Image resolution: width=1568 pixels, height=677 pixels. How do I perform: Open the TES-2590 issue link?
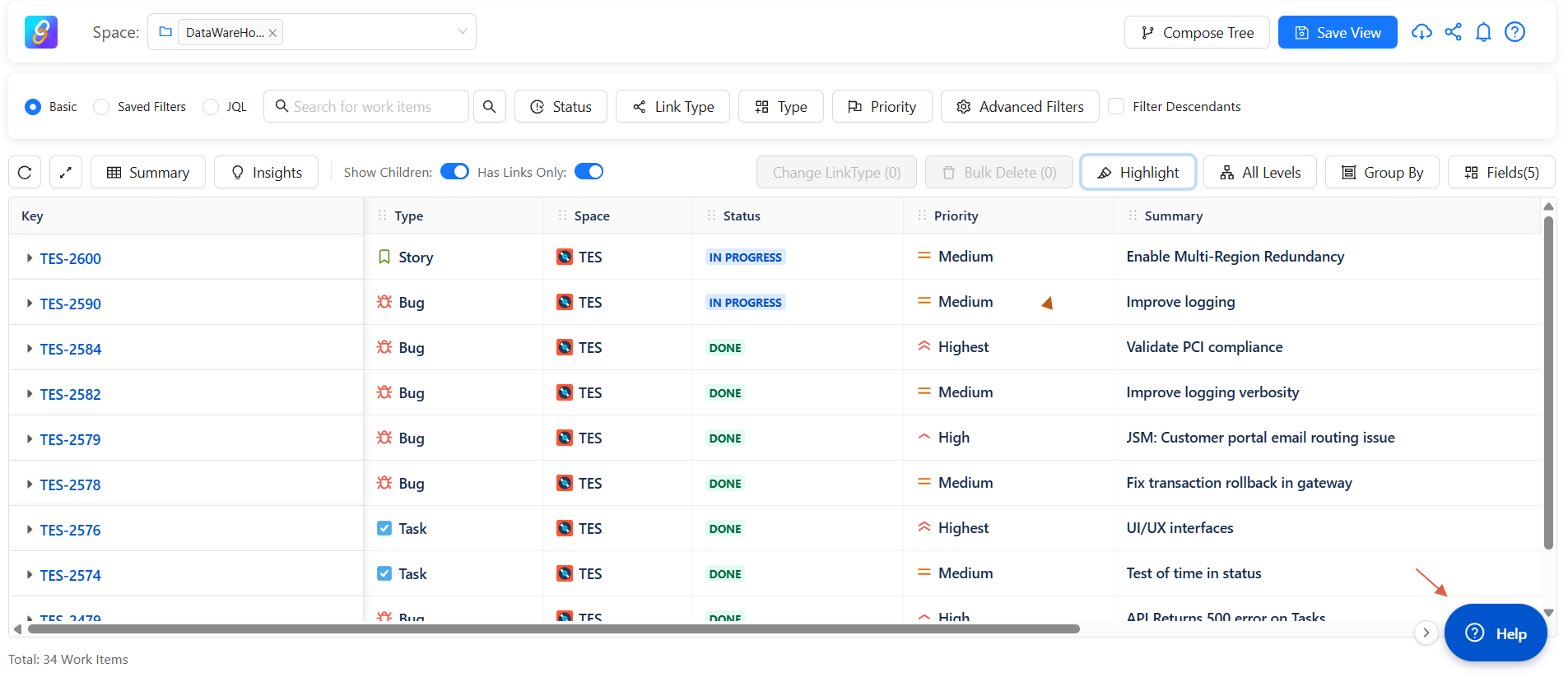coord(71,304)
